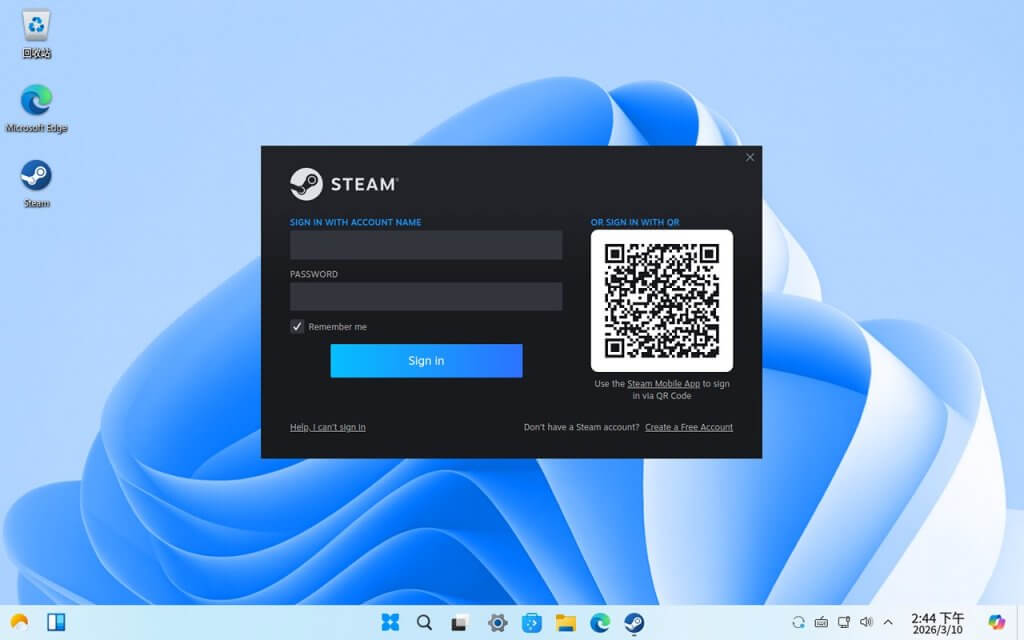Open the Windows Start menu
The width and height of the screenshot is (1024, 640).
pos(390,622)
